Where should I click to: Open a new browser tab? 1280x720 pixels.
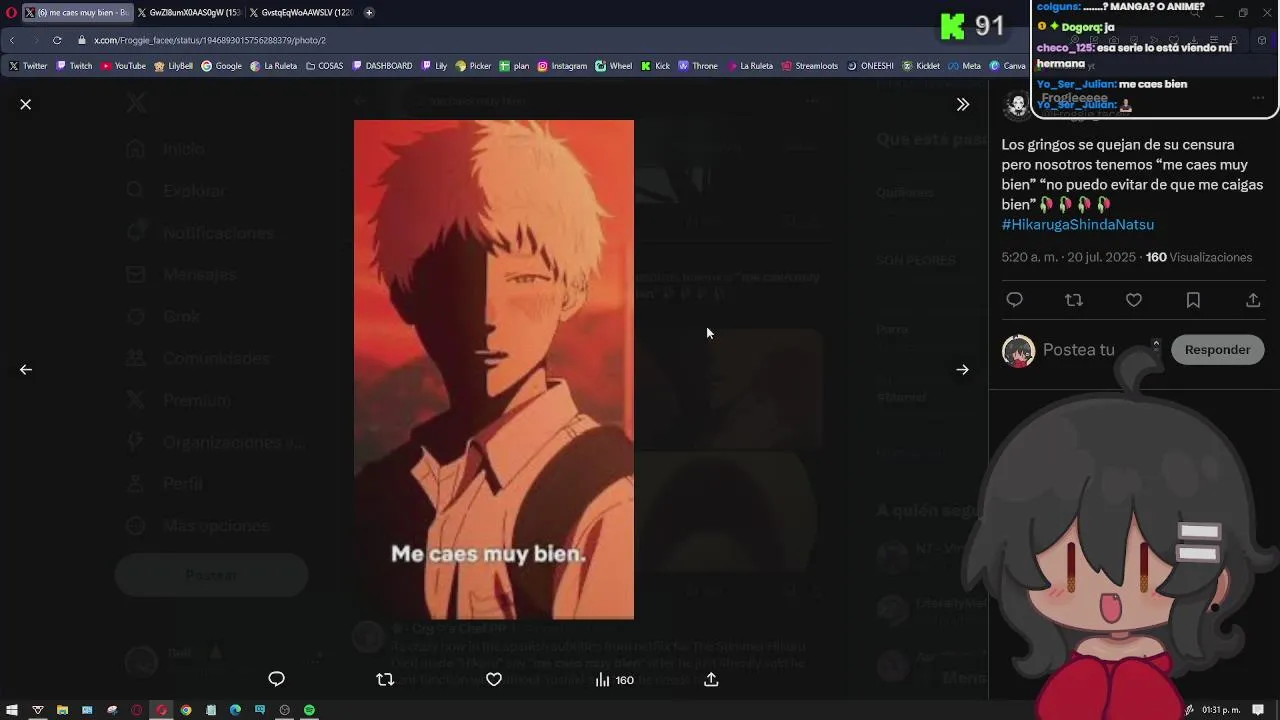(x=369, y=13)
